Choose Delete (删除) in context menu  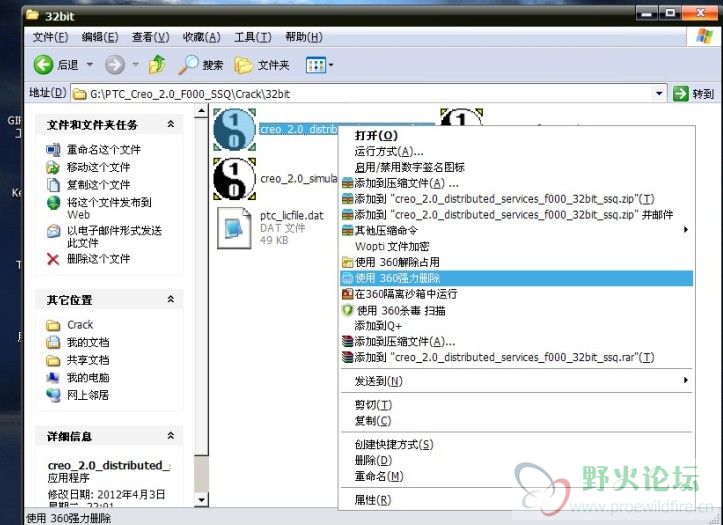(x=516, y=460)
